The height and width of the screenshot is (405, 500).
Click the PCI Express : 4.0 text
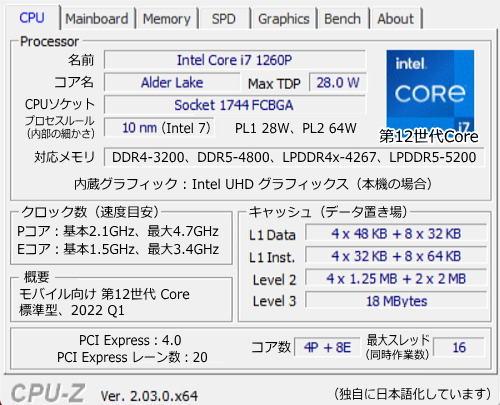[x=130, y=340]
